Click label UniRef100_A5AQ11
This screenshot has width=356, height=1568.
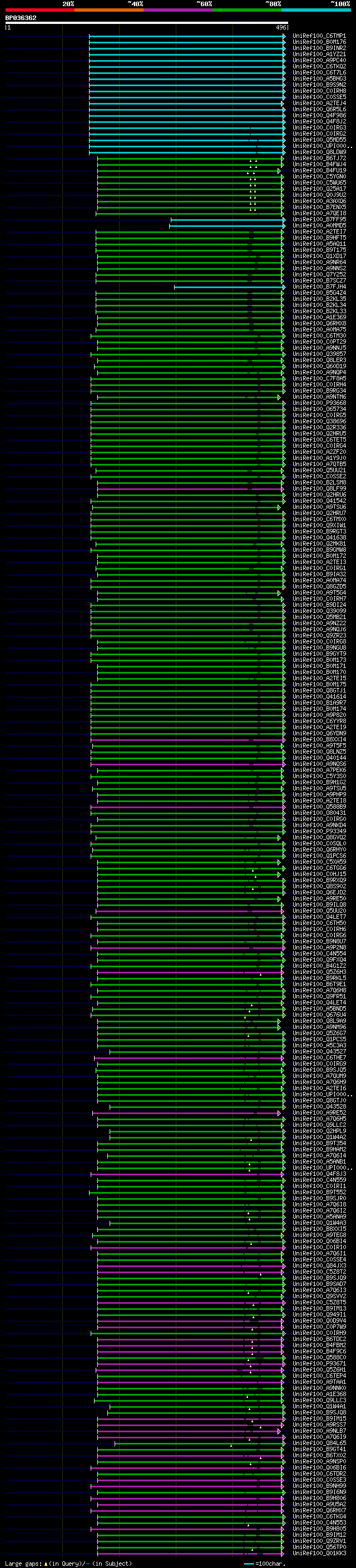319,244
